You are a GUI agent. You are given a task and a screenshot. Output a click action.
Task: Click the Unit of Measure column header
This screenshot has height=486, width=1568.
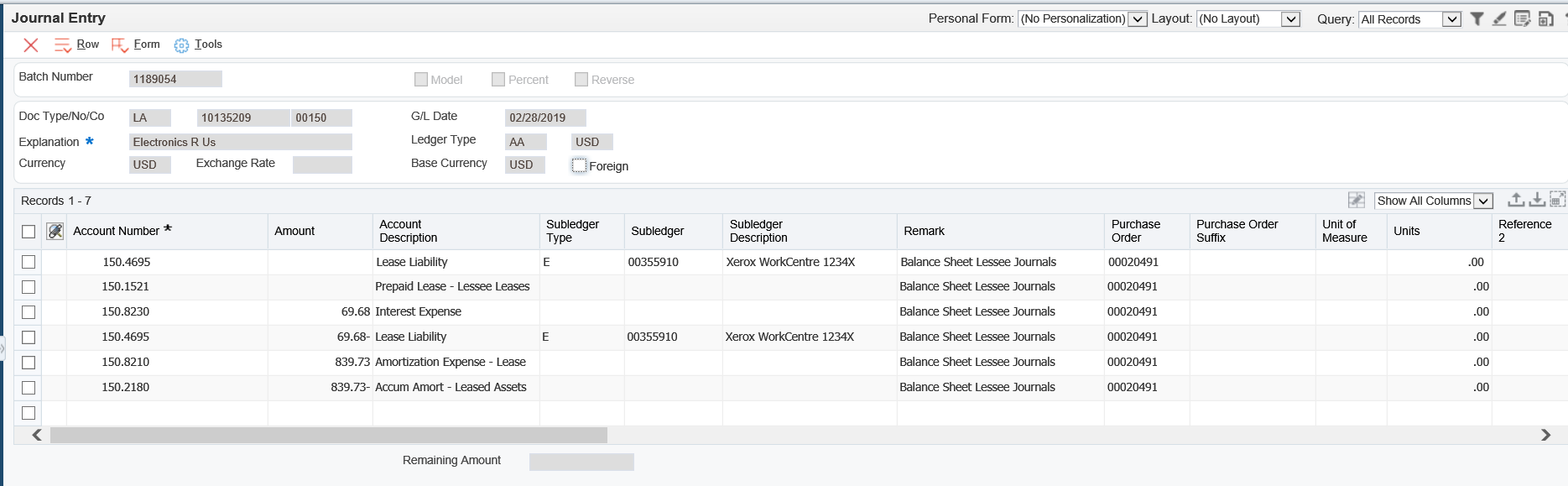click(x=1352, y=231)
